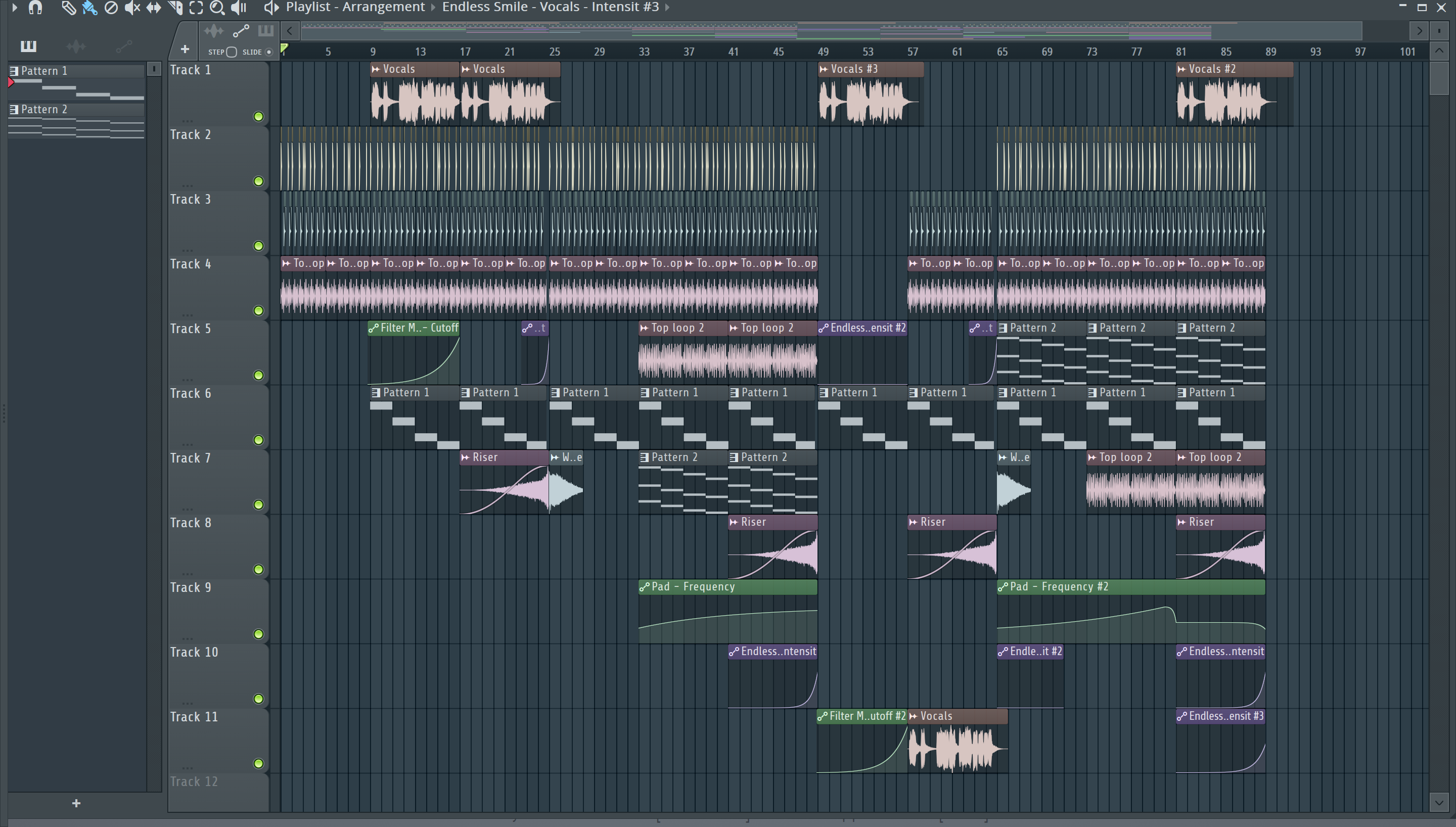
Task: Click the horizontal overview scrollbar at top
Action: [831, 31]
